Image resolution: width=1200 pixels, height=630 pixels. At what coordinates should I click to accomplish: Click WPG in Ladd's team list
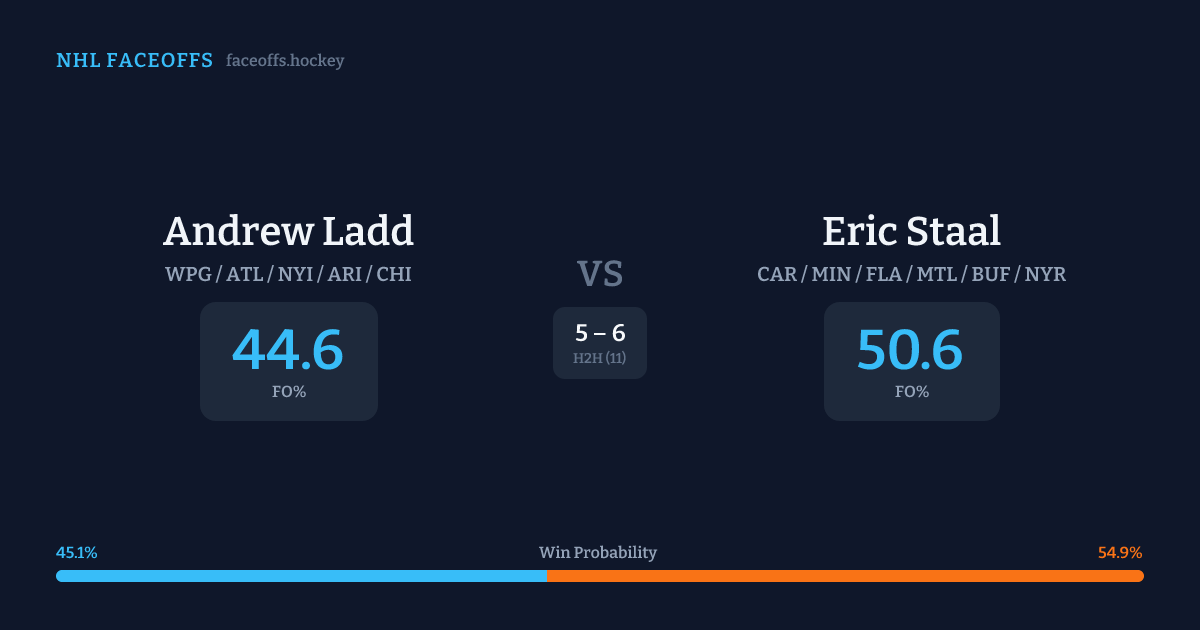coord(188,274)
